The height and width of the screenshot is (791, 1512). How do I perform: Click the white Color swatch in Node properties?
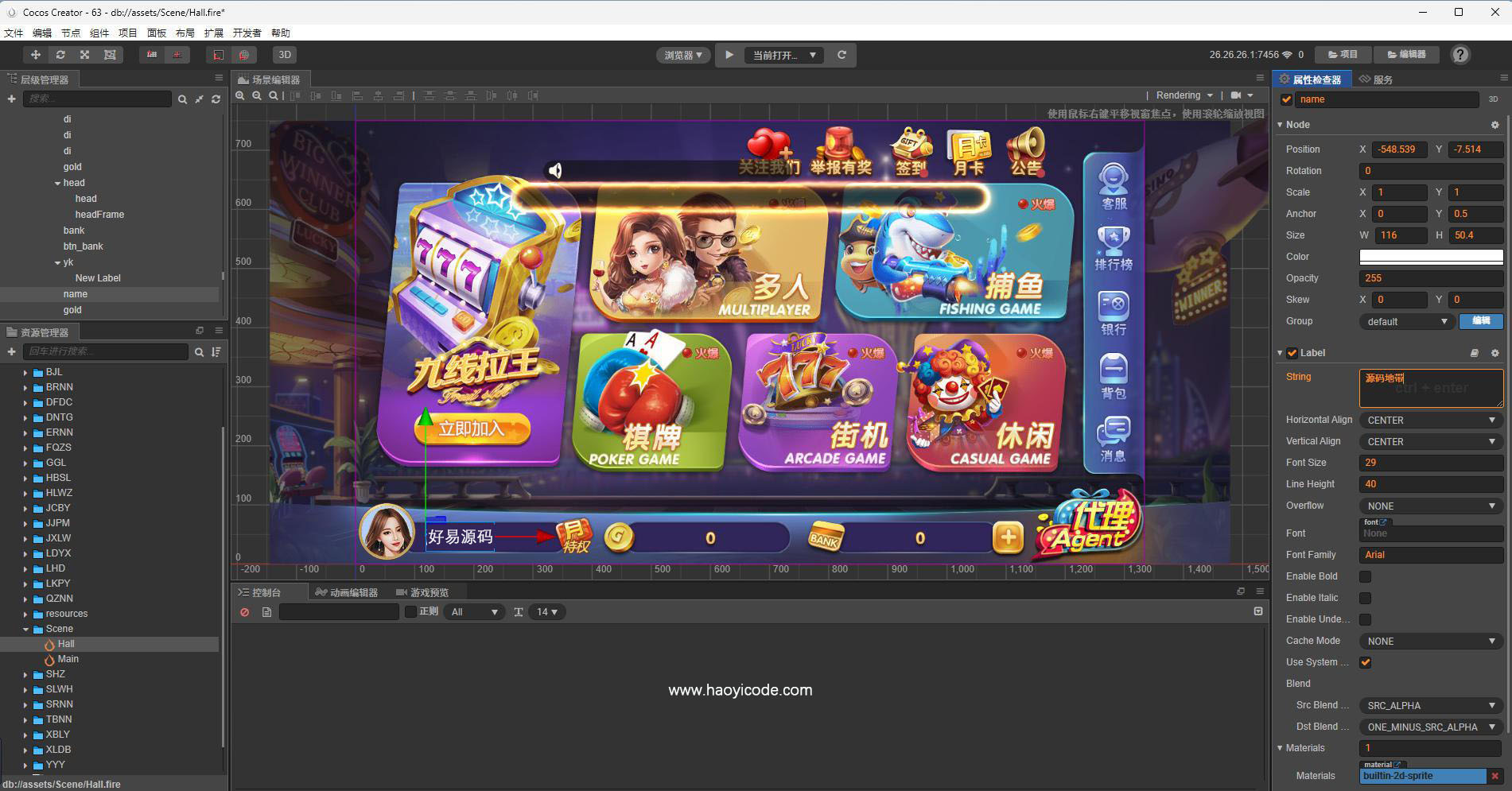1430,256
